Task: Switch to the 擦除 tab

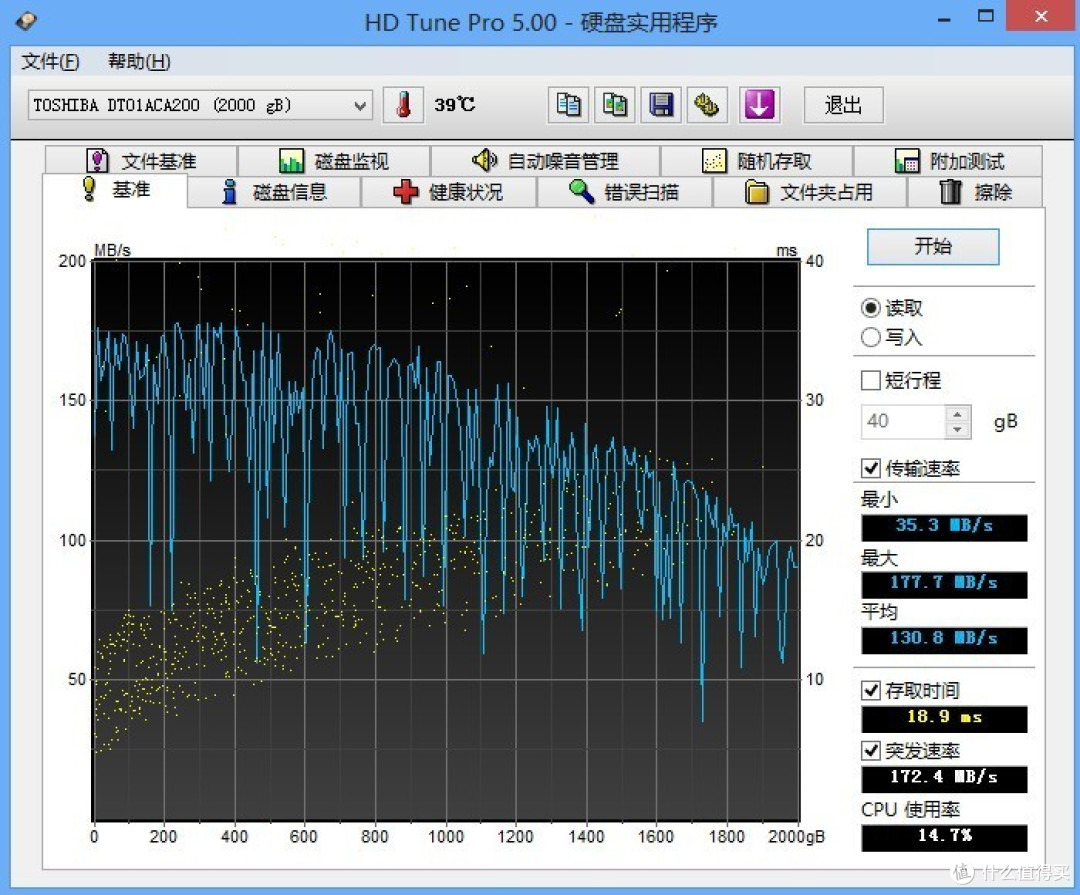Action: 975,192
